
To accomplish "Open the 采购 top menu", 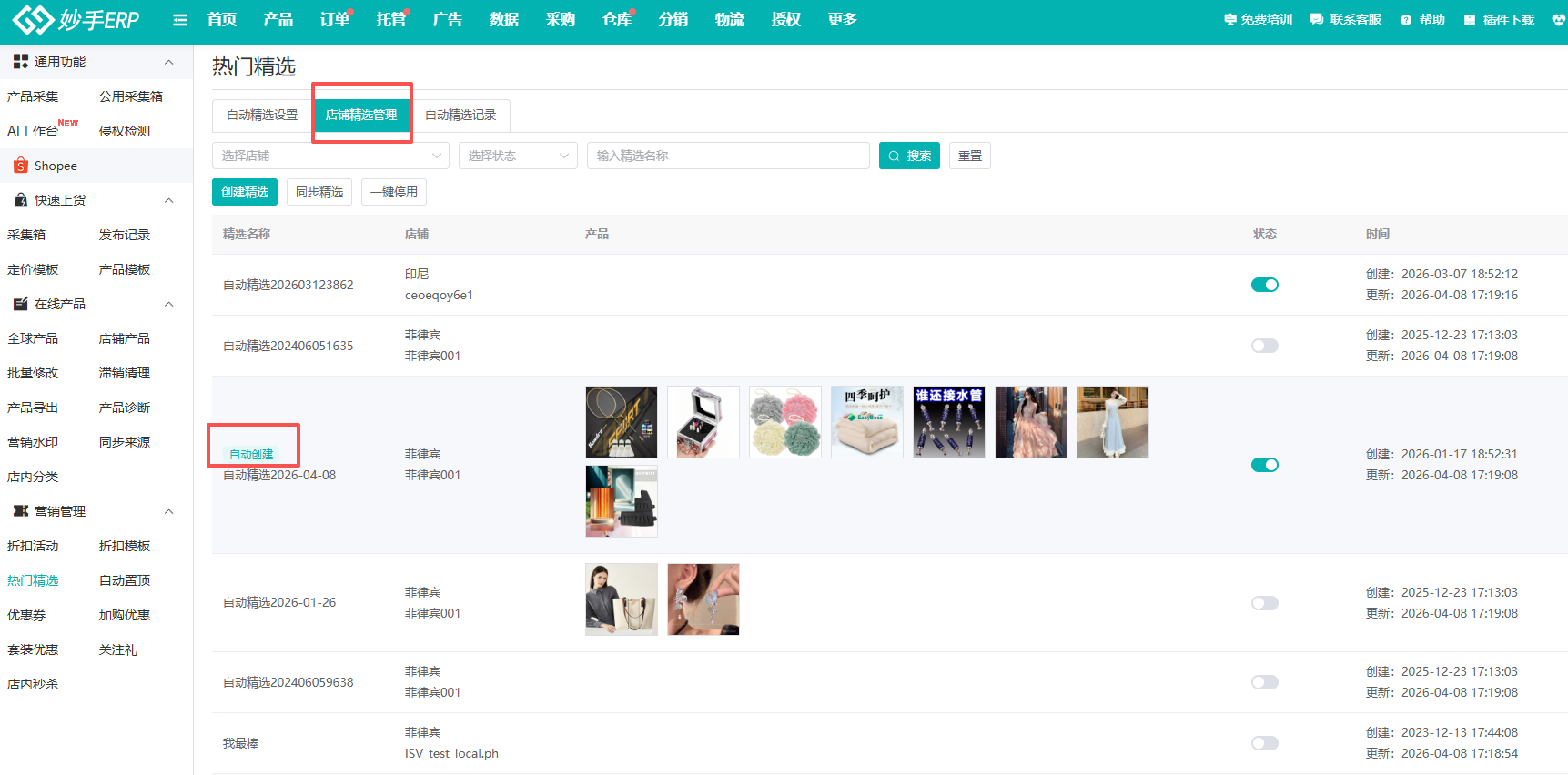I will [561, 19].
